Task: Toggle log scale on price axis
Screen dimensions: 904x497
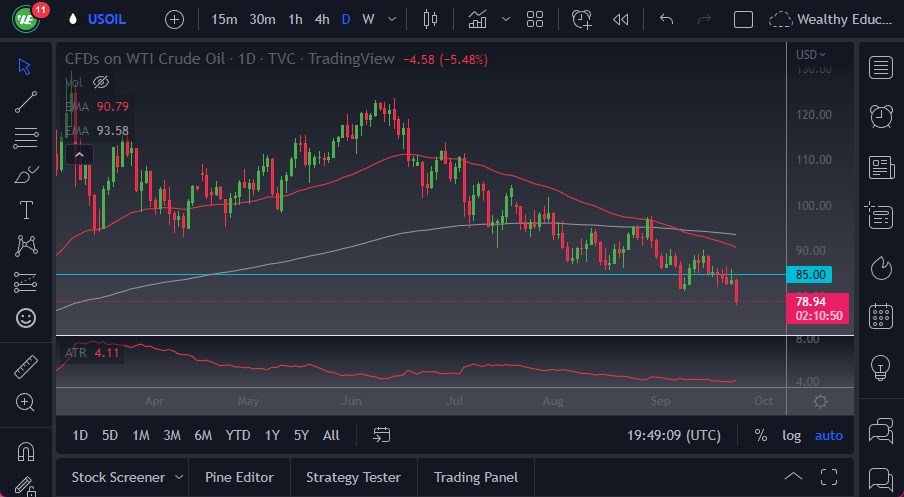Action: point(791,435)
